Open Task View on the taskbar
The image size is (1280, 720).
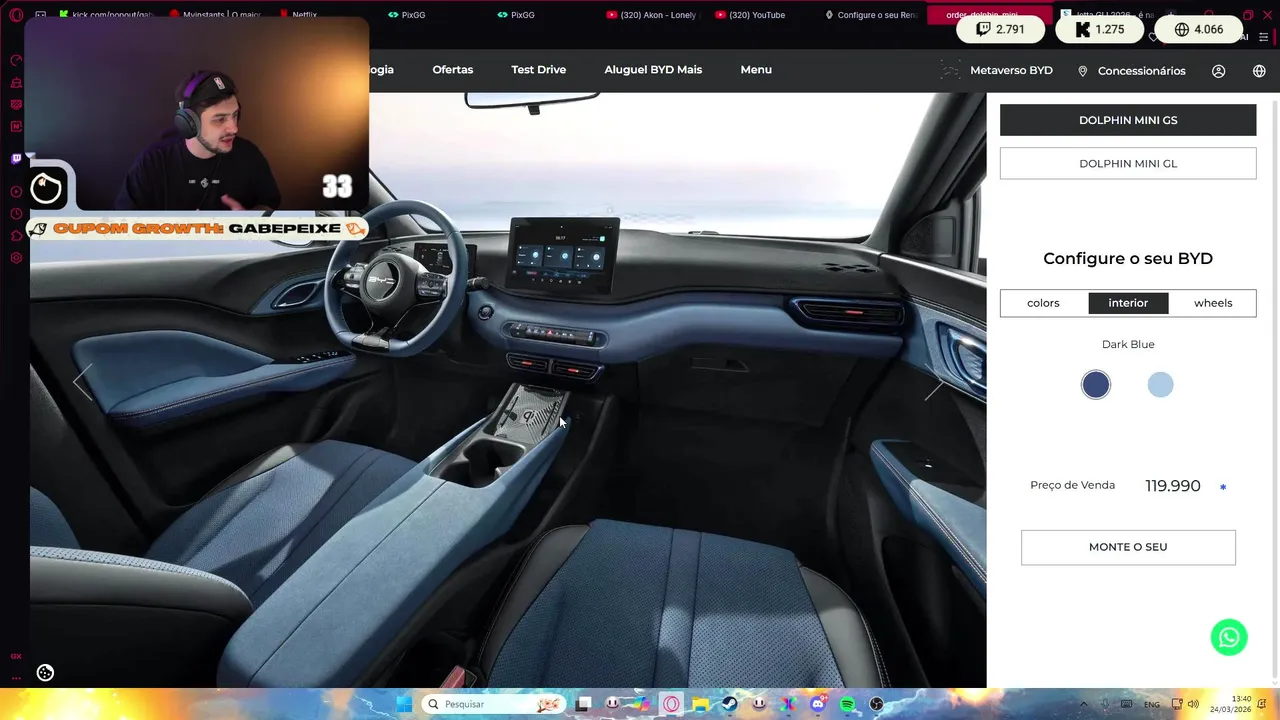point(584,704)
